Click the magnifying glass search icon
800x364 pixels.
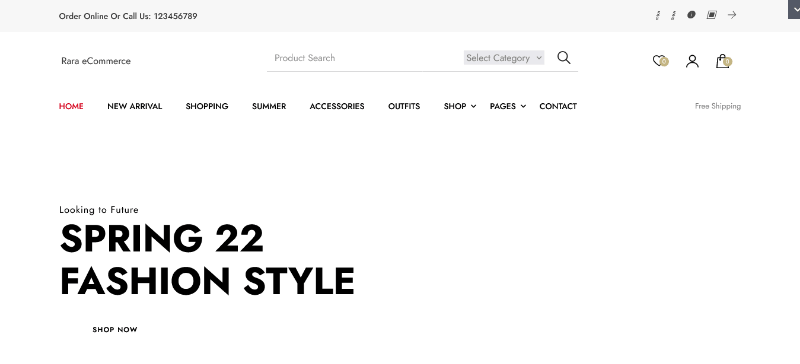coord(564,58)
